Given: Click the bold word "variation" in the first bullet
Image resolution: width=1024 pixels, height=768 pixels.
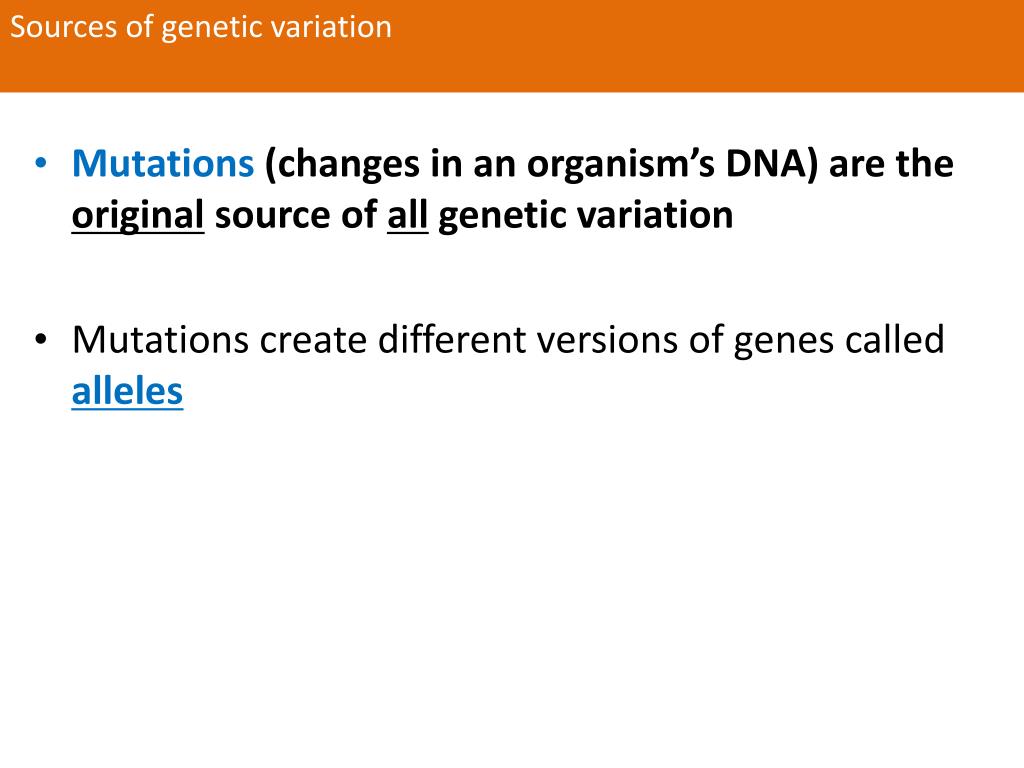Looking at the screenshot, I should point(656,215).
